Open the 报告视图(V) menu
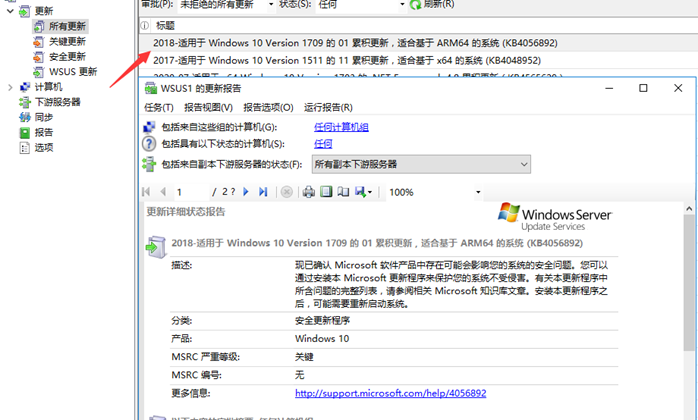 [208, 108]
